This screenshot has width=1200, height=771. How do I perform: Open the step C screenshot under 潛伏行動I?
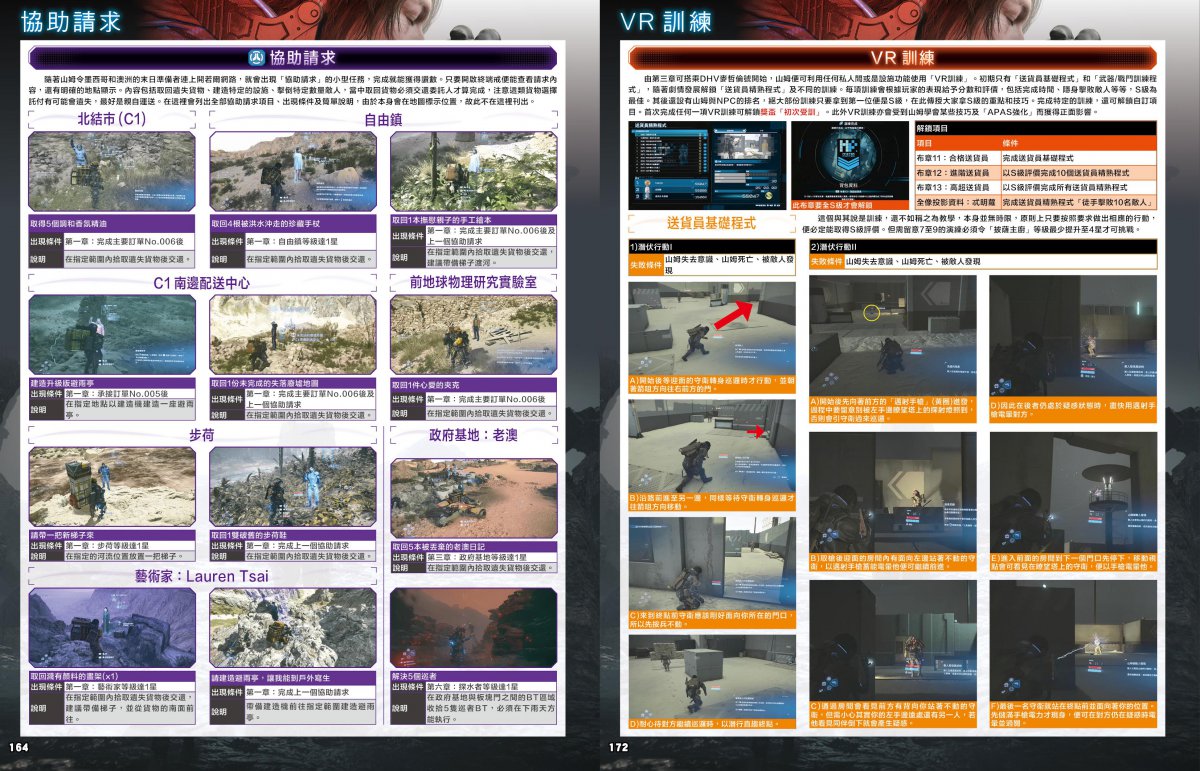[713, 563]
